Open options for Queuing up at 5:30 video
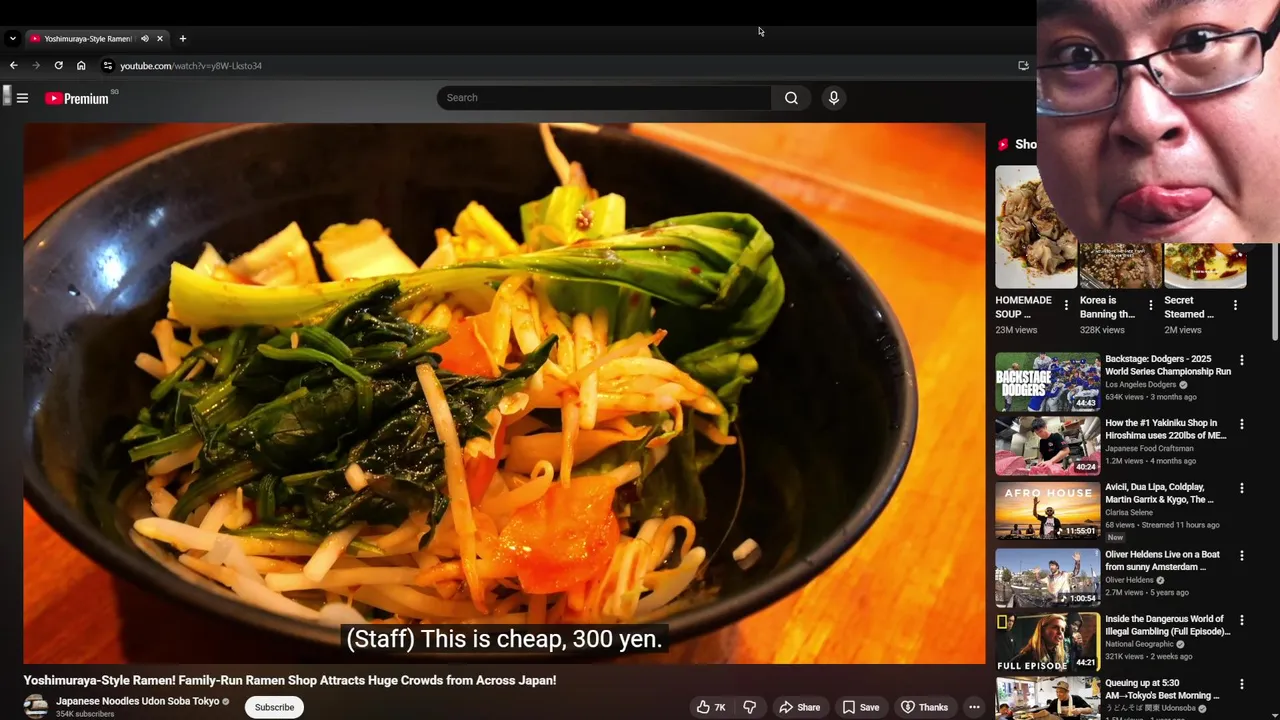The image size is (1280, 720). 1242,684
